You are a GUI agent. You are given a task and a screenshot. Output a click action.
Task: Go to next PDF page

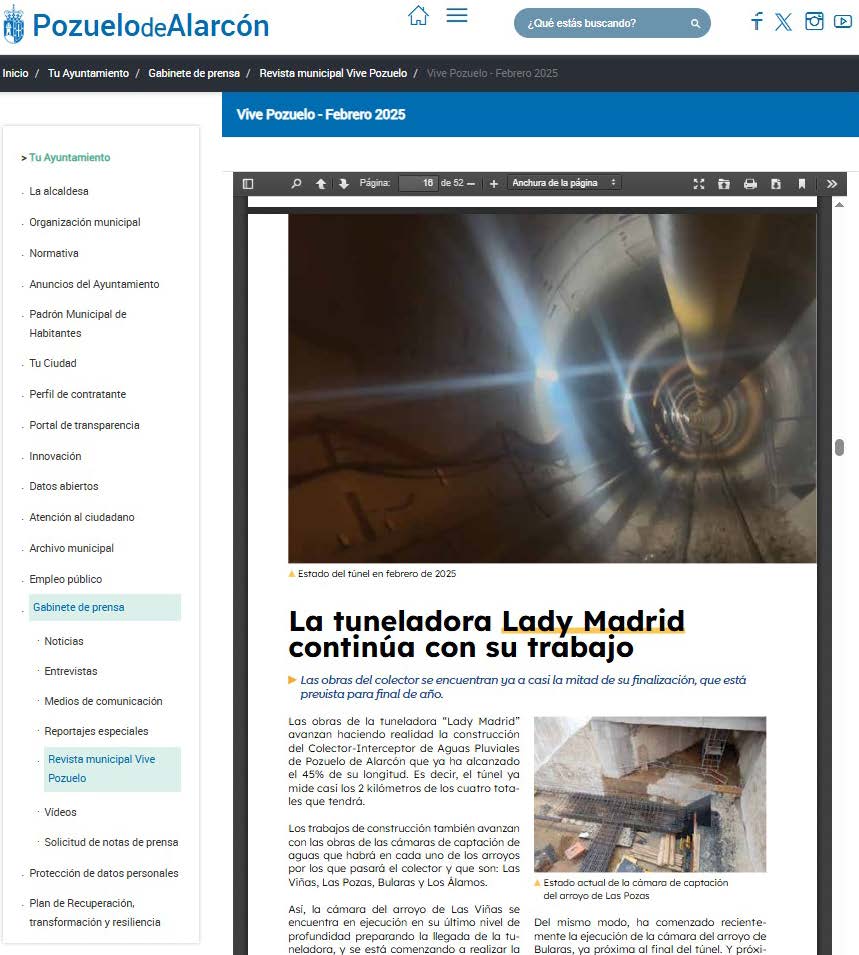point(344,184)
